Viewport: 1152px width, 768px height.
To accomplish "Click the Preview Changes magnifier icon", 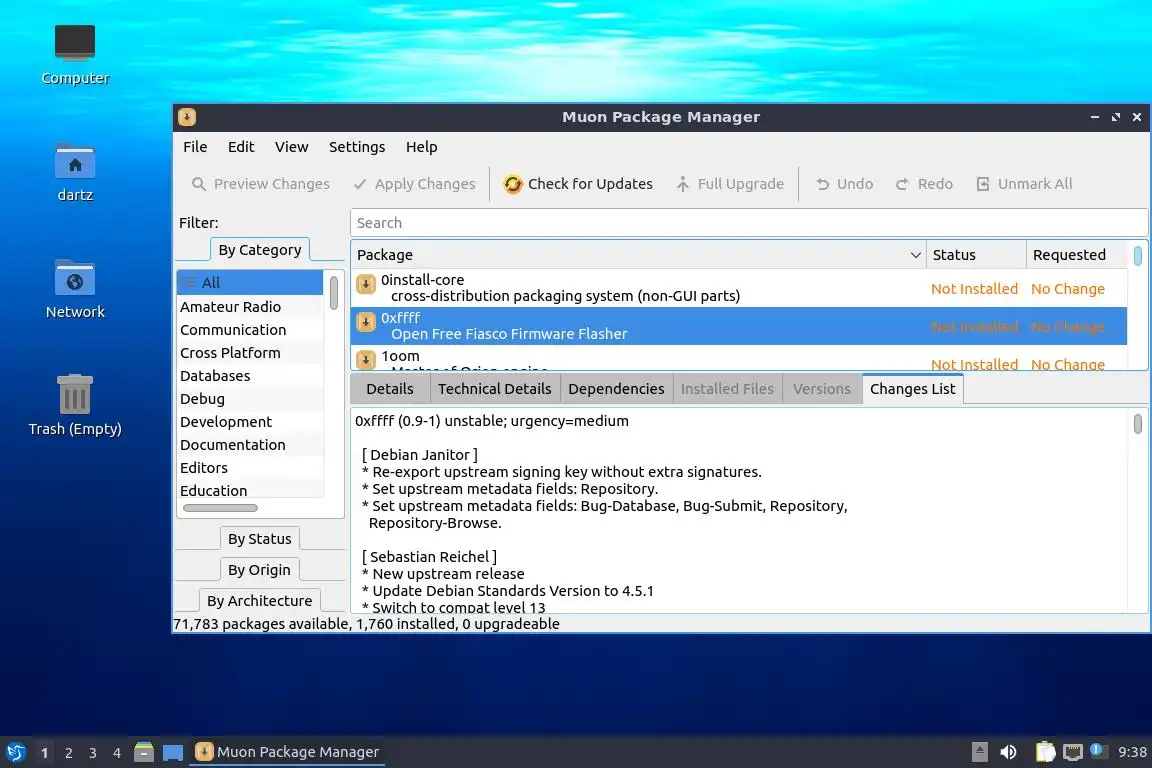I will tap(198, 184).
